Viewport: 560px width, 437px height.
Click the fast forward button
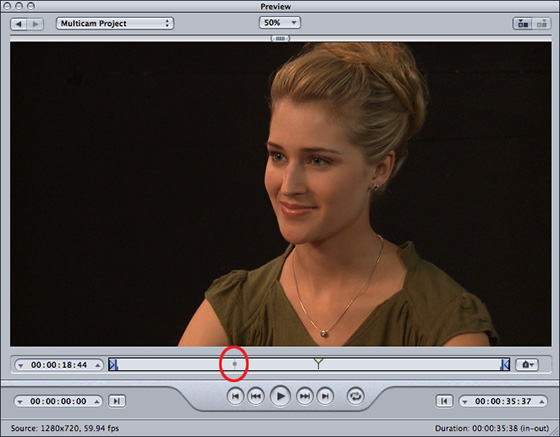[x=305, y=396]
